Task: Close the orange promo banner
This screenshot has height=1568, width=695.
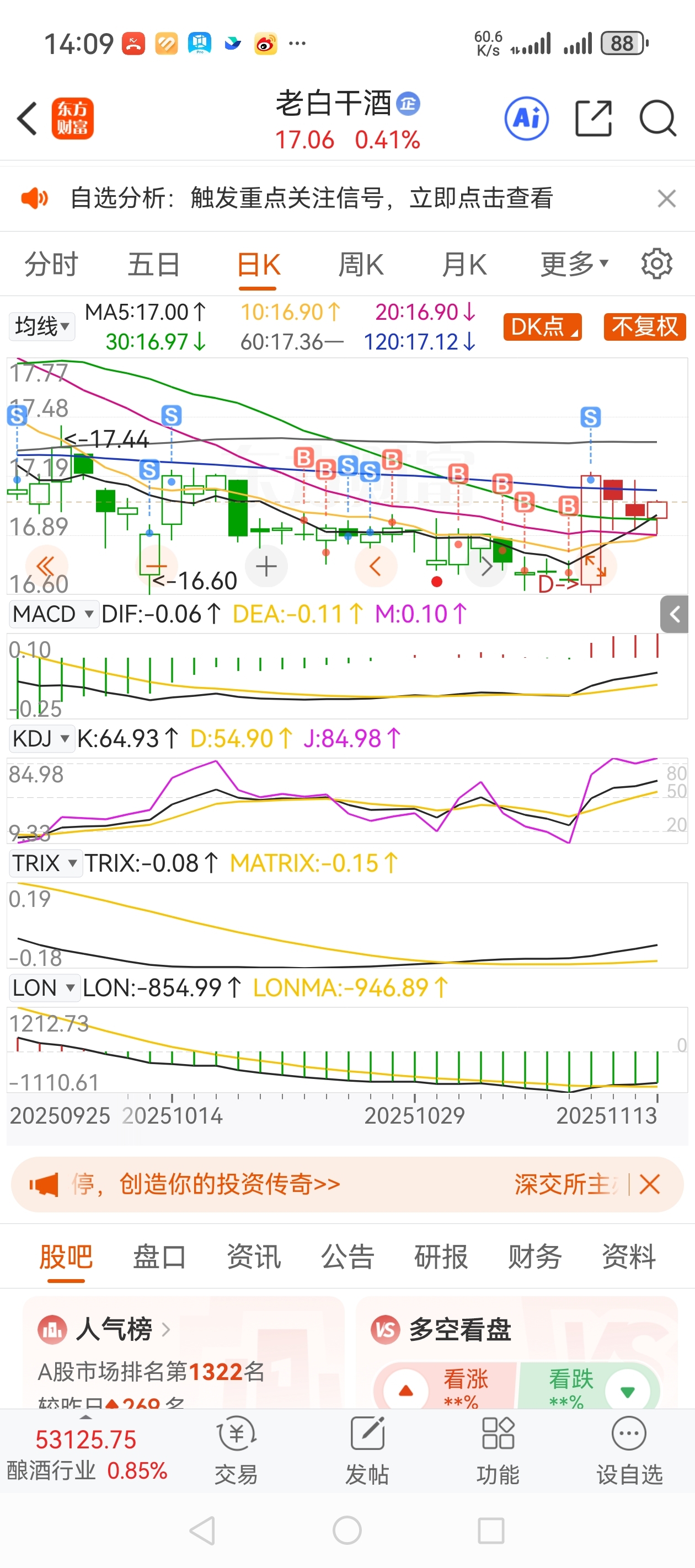Action: click(649, 1184)
